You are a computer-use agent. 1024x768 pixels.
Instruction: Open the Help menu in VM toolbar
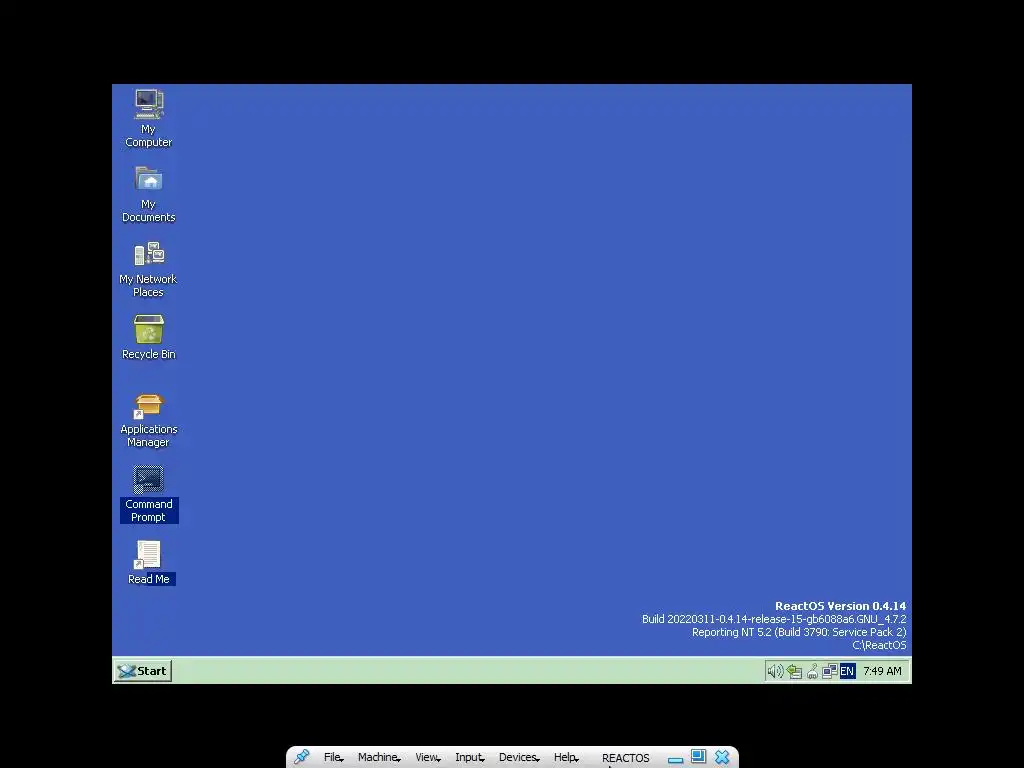(566, 758)
